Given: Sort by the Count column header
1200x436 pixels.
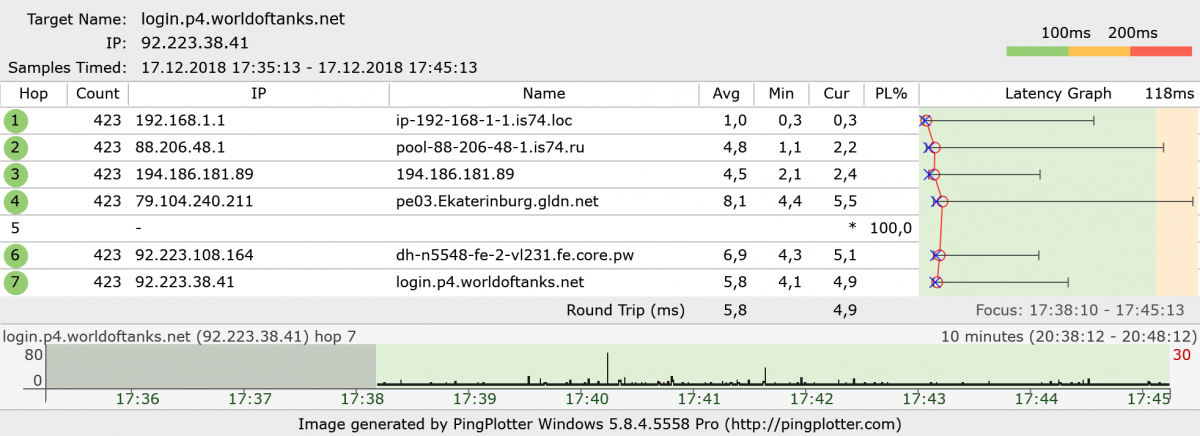Looking at the screenshot, I should 97,94.
